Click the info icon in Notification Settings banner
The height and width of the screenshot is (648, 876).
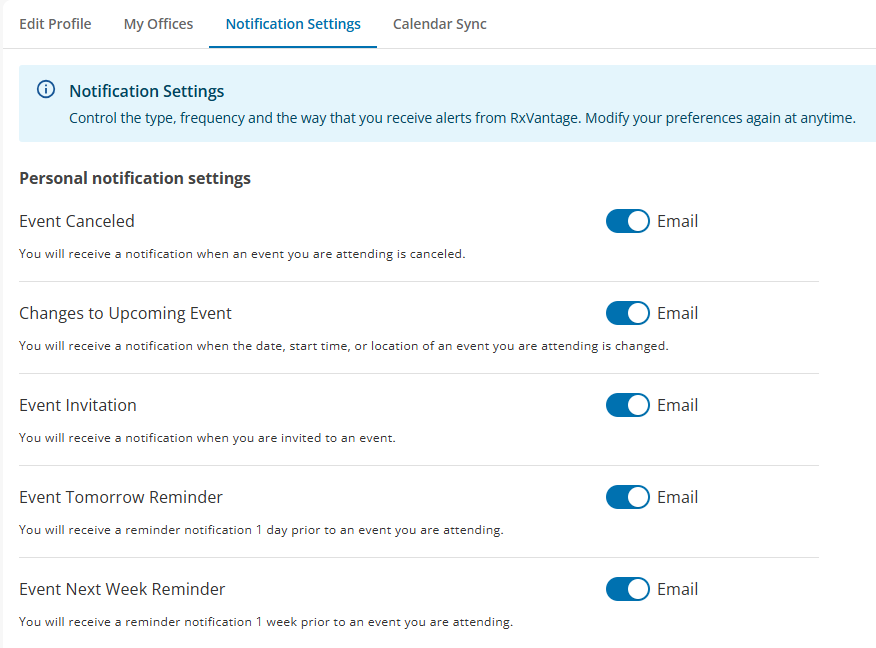pyautogui.click(x=45, y=89)
